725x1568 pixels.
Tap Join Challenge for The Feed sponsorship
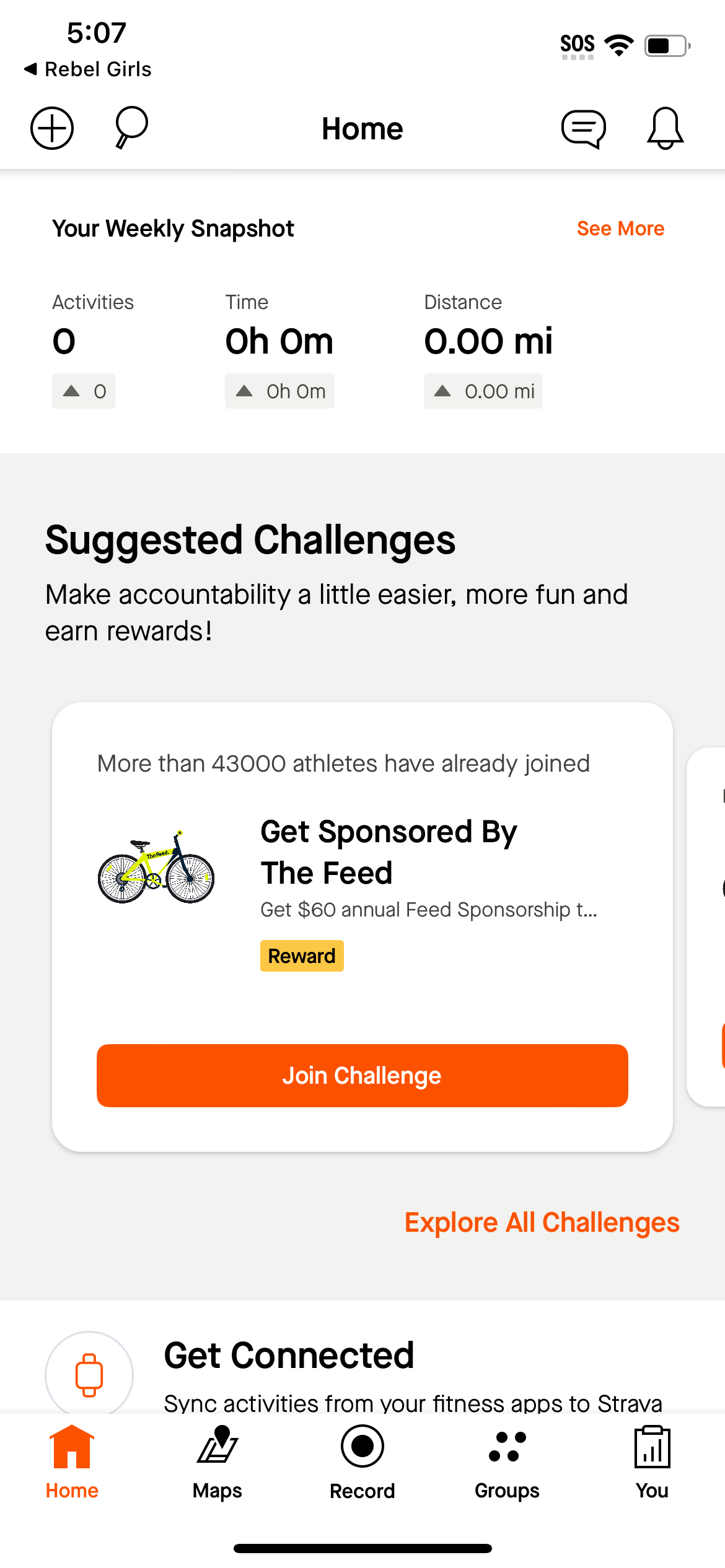pyautogui.click(x=362, y=1076)
